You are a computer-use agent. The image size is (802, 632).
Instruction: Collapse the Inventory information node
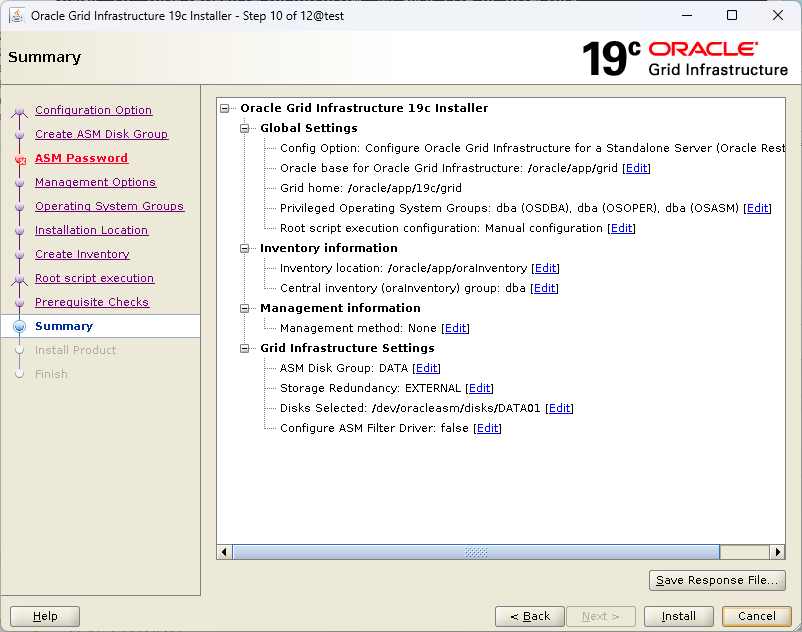(244, 249)
